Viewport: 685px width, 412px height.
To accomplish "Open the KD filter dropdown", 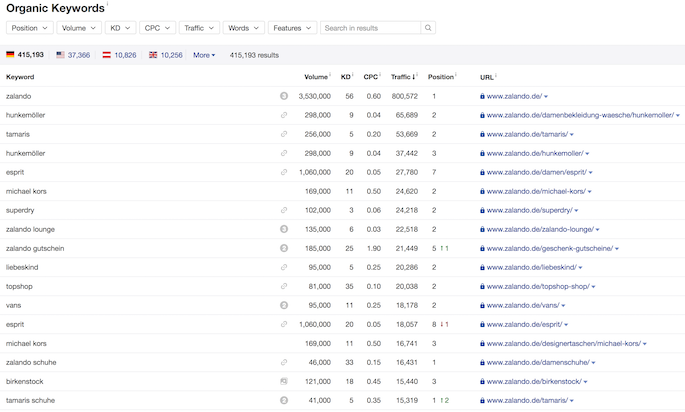I will coord(121,28).
